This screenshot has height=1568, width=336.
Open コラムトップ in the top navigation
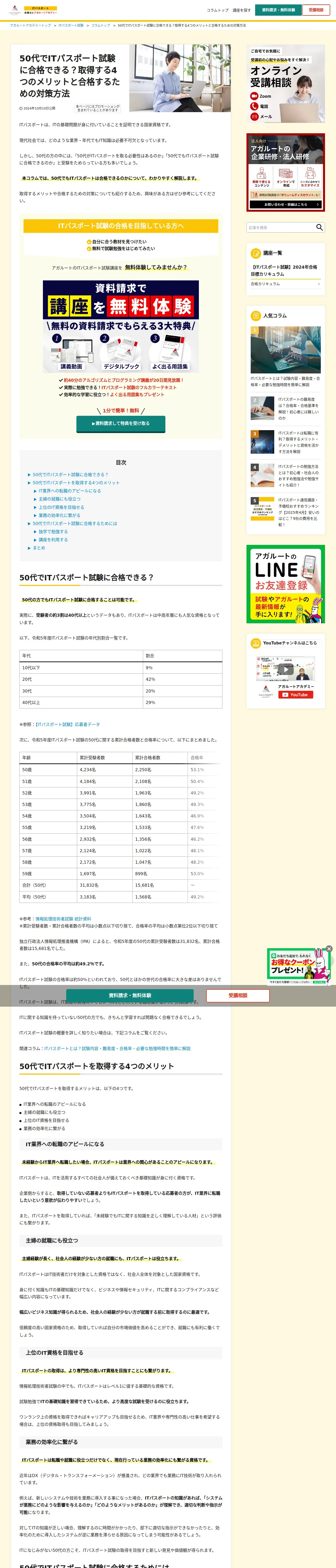point(217,10)
